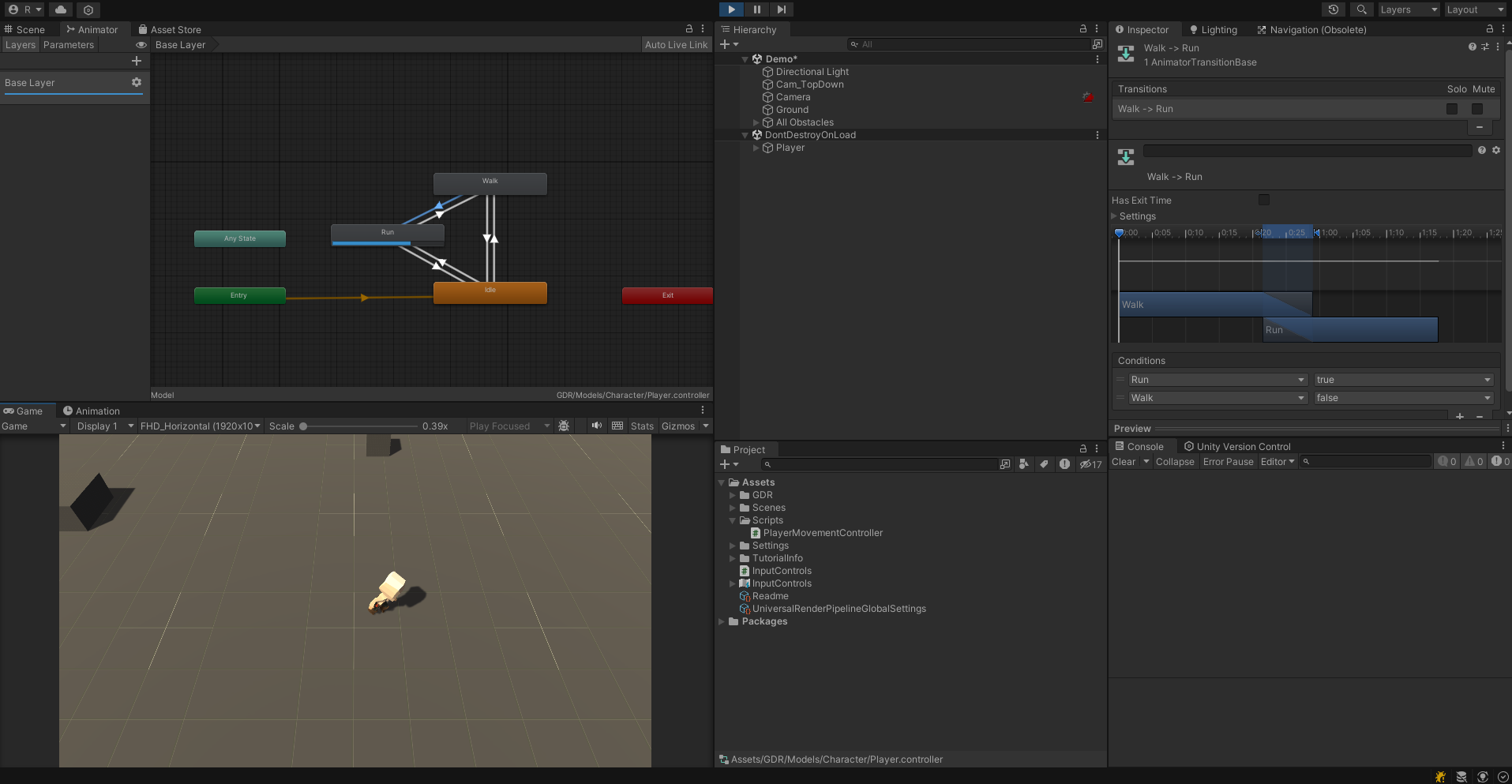Enable Solo for Walk -> Run transition
Screen dimensions: 1512x784
click(1452, 109)
